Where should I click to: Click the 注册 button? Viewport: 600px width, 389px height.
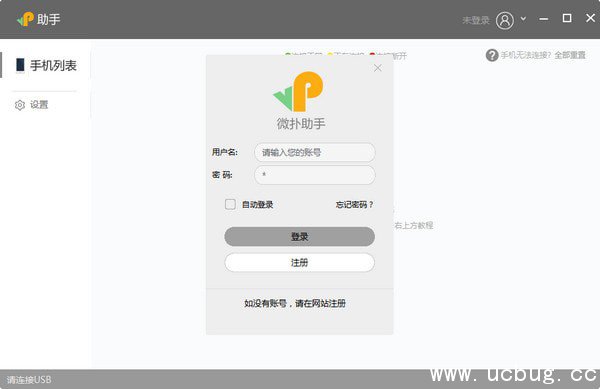coord(300,262)
